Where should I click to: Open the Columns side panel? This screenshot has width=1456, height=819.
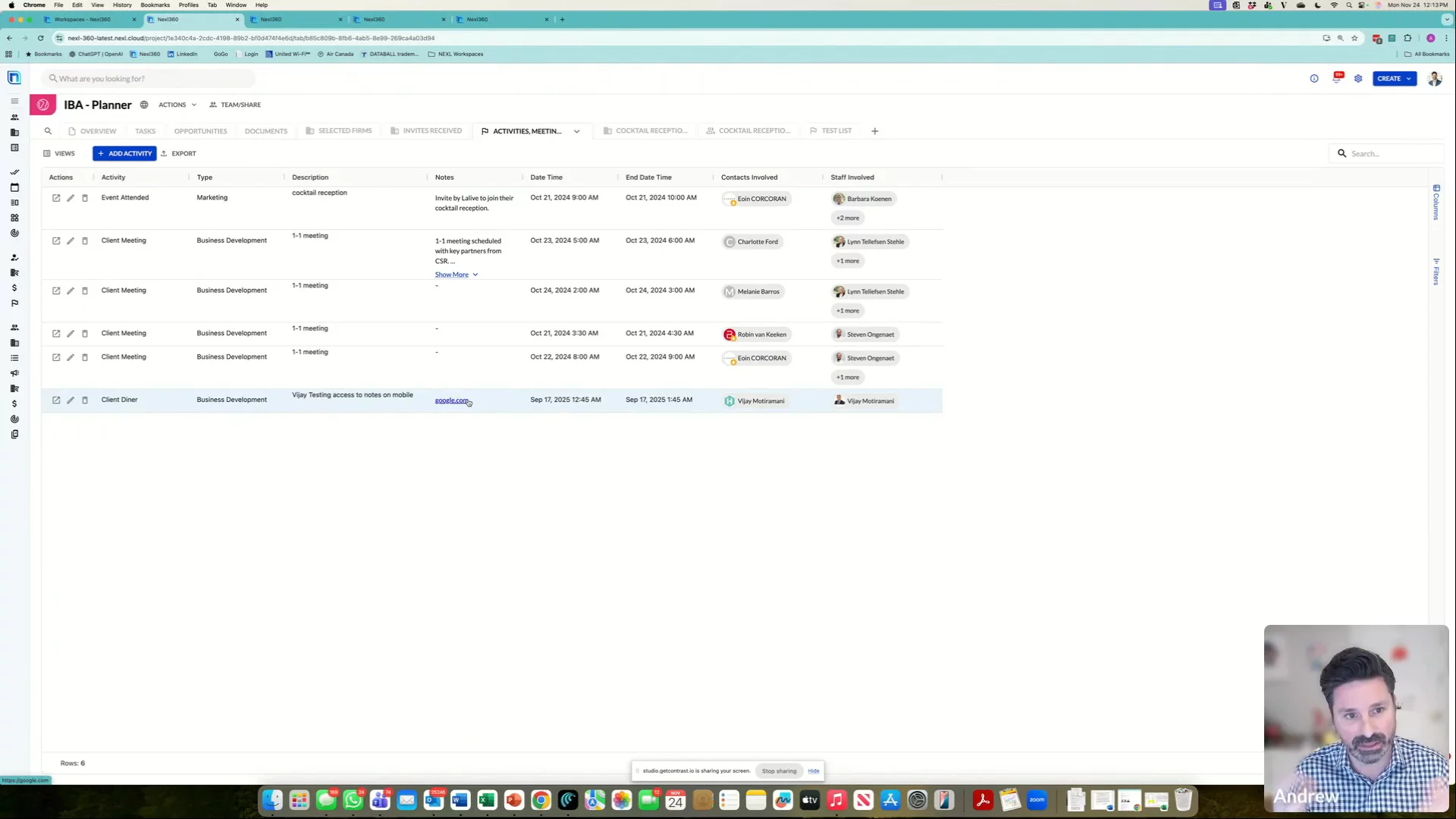1436,202
